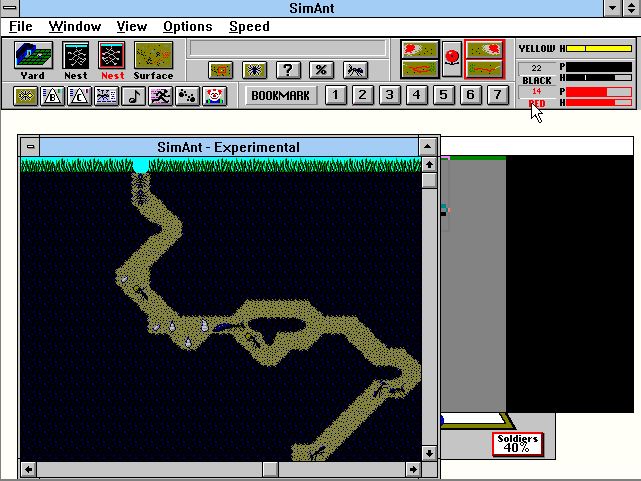
Task: Open the SimAnt system control menu
Action: click(x=10, y=8)
